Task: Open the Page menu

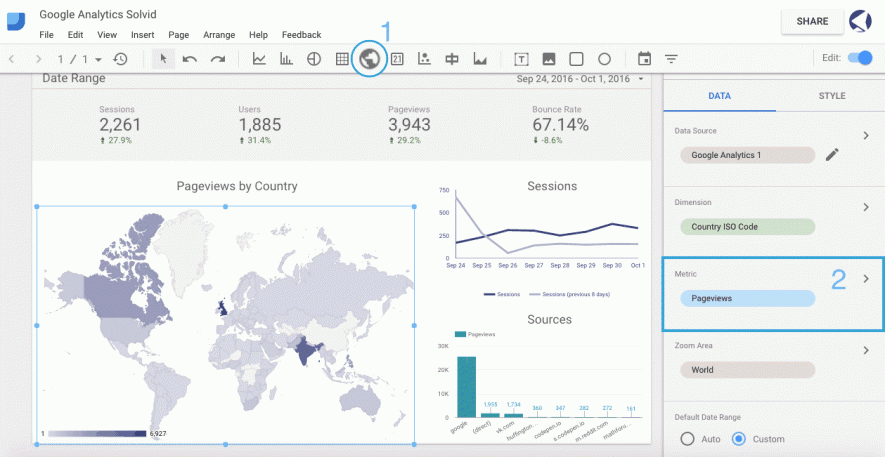Action: tap(178, 35)
